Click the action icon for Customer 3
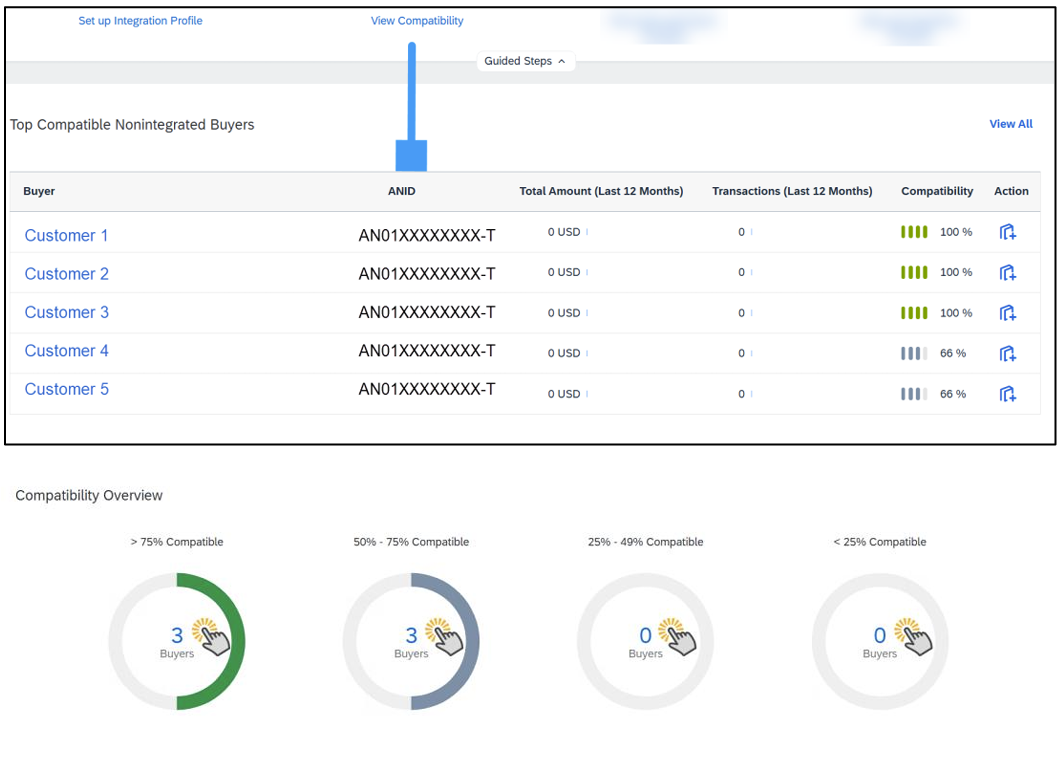 (x=1008, y=313)
